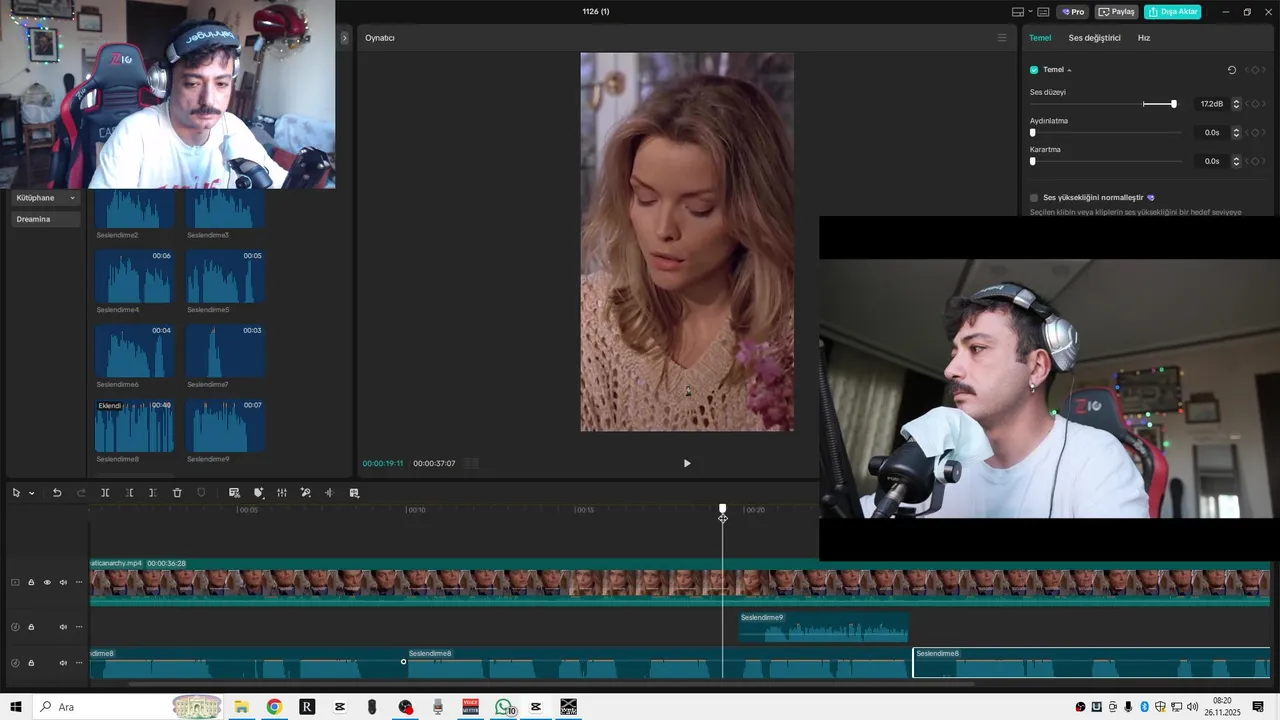The width and height of the screenshot is (1280, 720).
Task: Open the Windows Start menu
Action: click(16, 707)
